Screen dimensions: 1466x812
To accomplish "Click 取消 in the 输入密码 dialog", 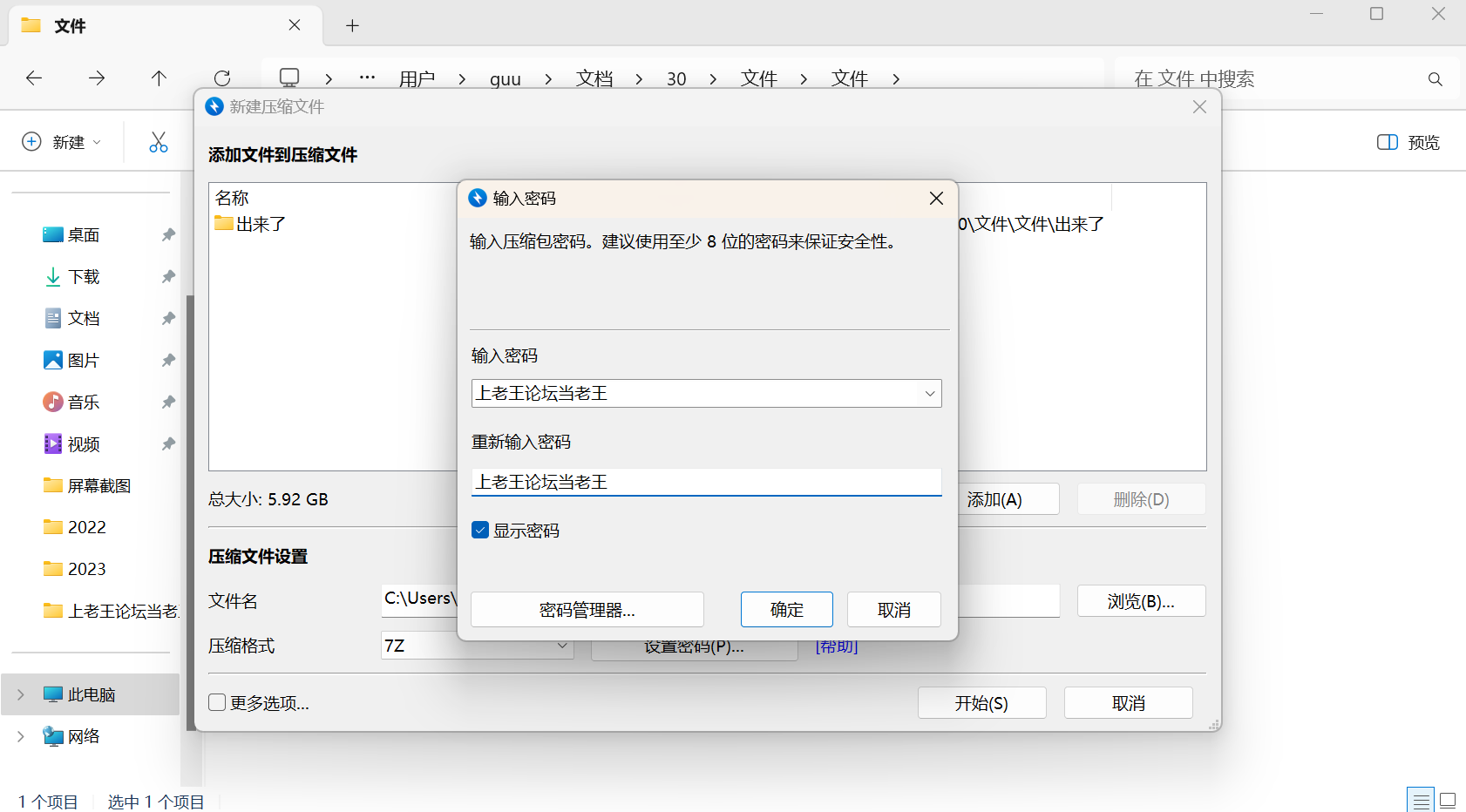I will click(x=894, y=610).
